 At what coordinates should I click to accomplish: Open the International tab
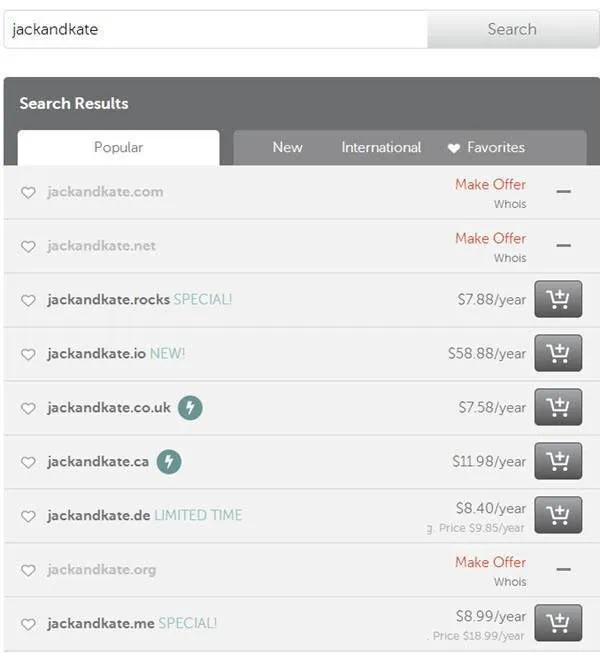coord(381,147)
